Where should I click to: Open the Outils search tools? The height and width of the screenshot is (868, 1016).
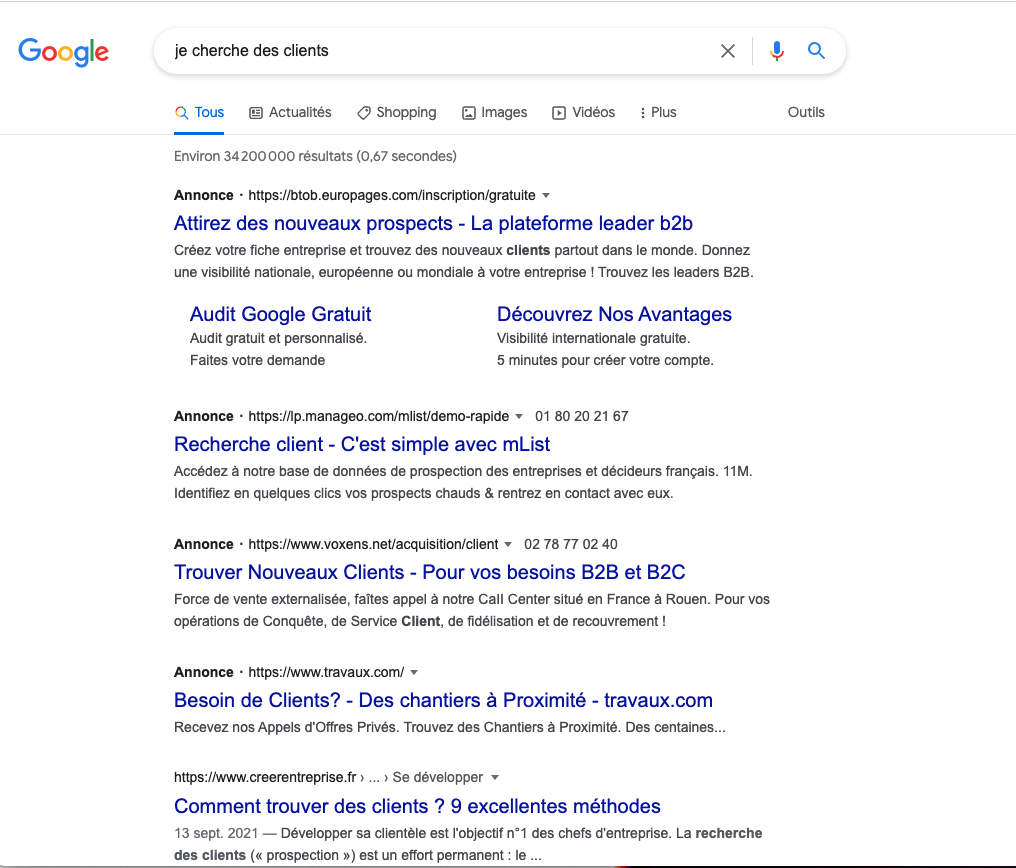tap(806, 113)
